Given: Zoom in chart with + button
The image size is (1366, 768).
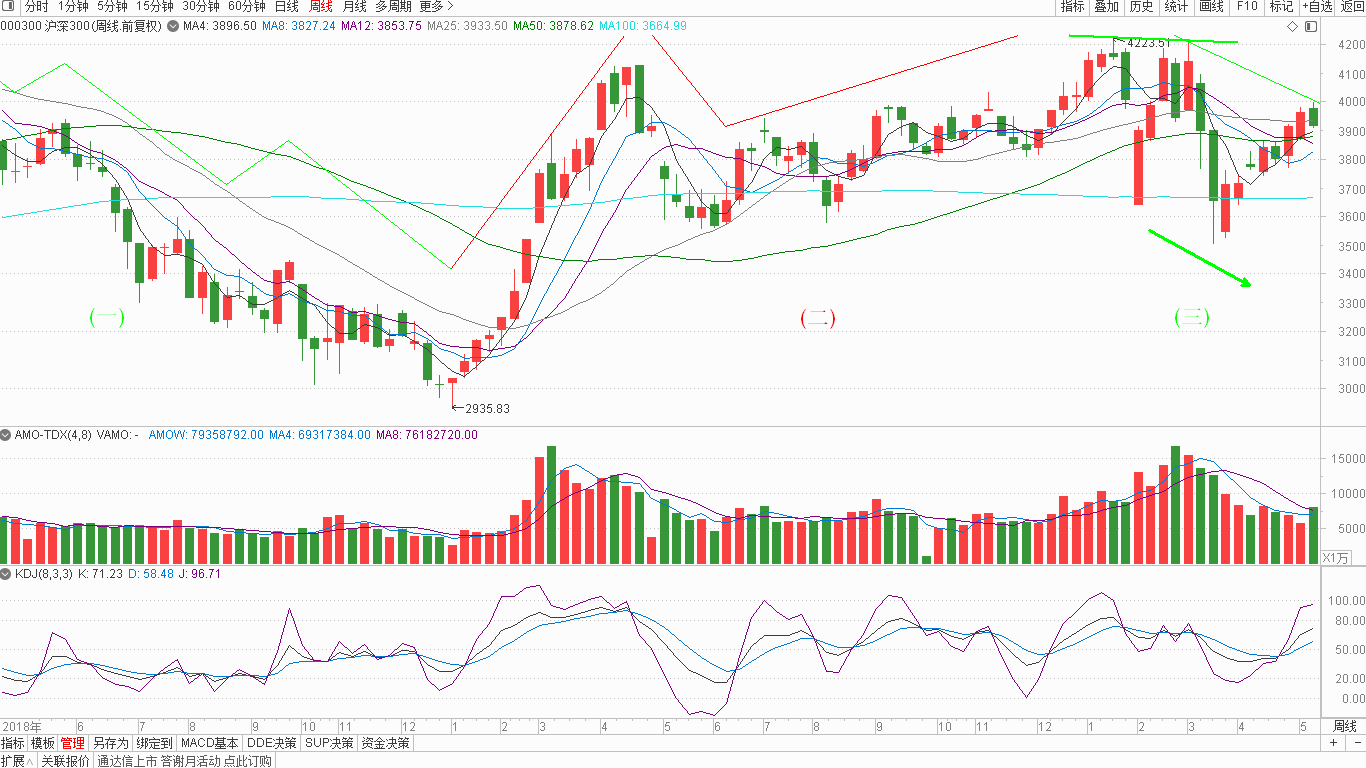Looking at the screenshot, I should click(1334, 743).
